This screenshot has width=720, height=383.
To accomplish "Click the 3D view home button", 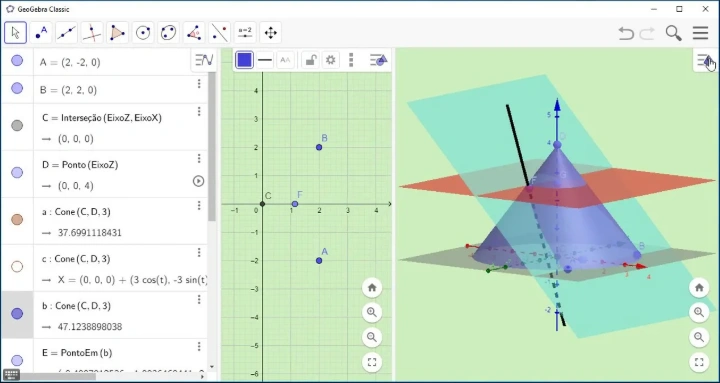I will [x=699, y=288].
